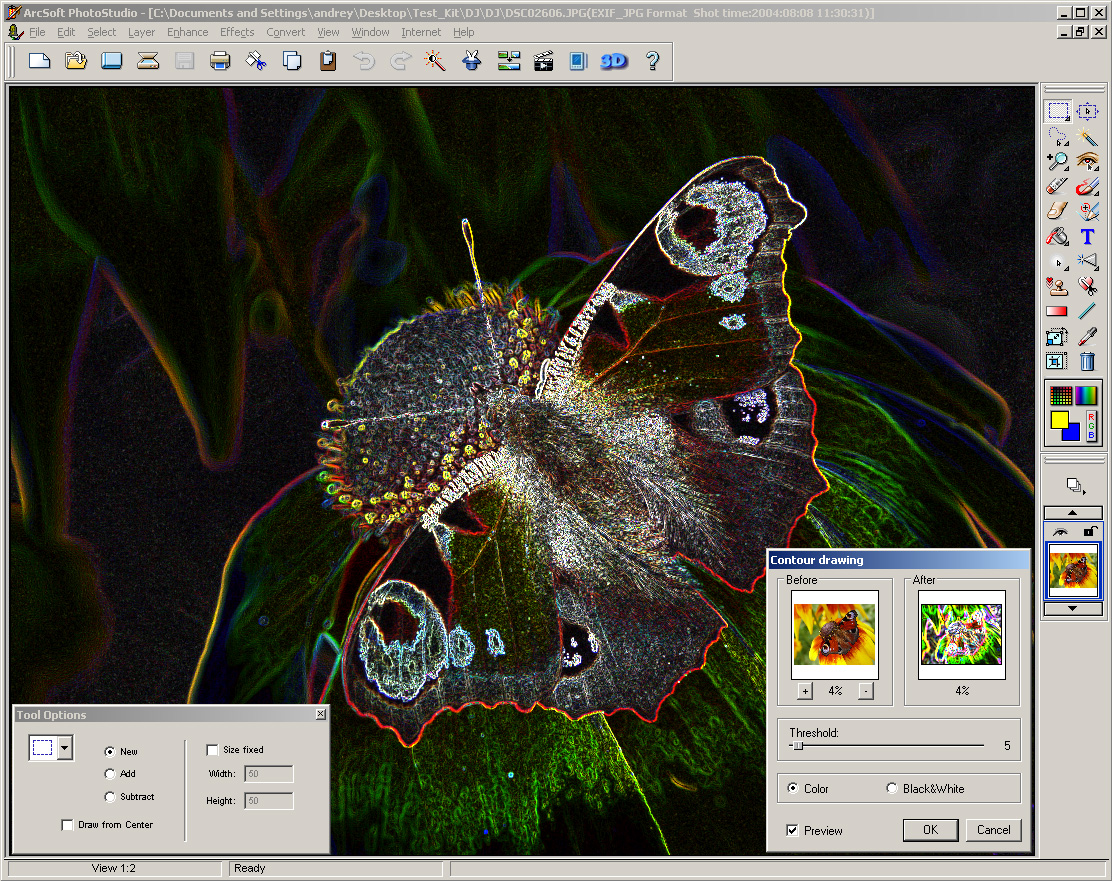1112x881 pixels.
Task: Select the Text tool
Action: tap(1088, 237)
